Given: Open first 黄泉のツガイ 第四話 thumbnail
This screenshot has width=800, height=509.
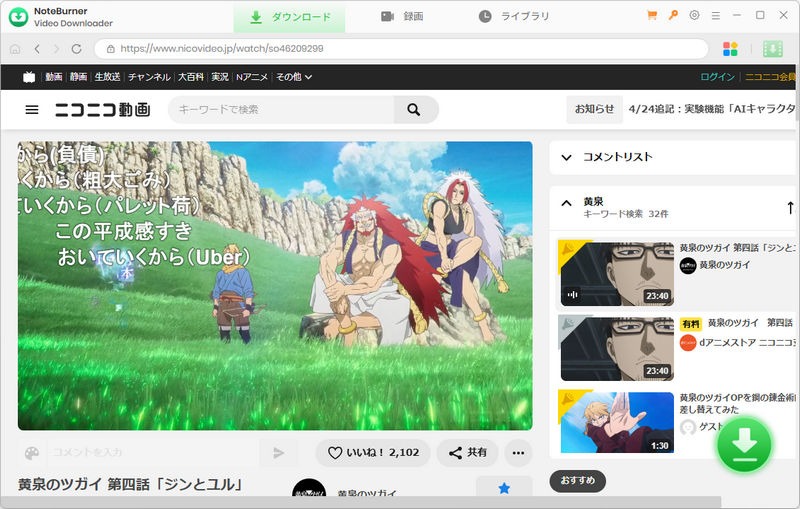Looking at the screenshot, I should click(617, 274).
